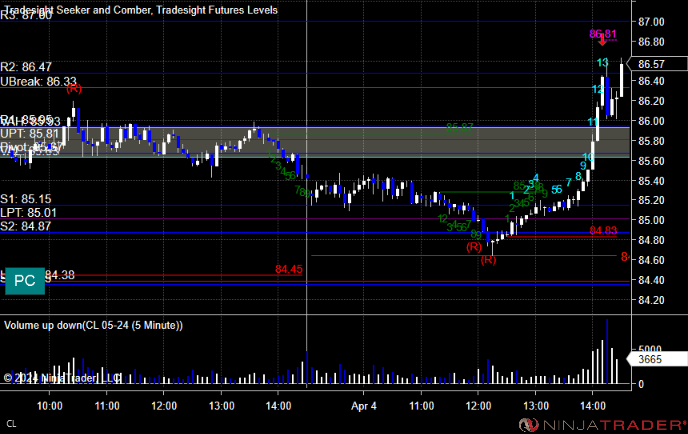Click the current price marker 86.57
Viewport: 688px width, 434px height.
point(656,64)
